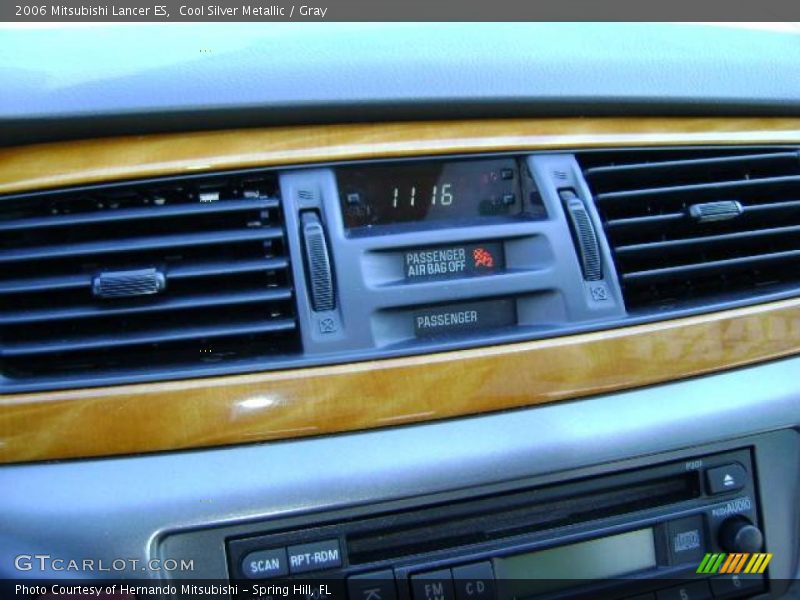This screenshot has height=600, width=800.
Task: Move the right vent direction tab
Action: pos(715,211)
